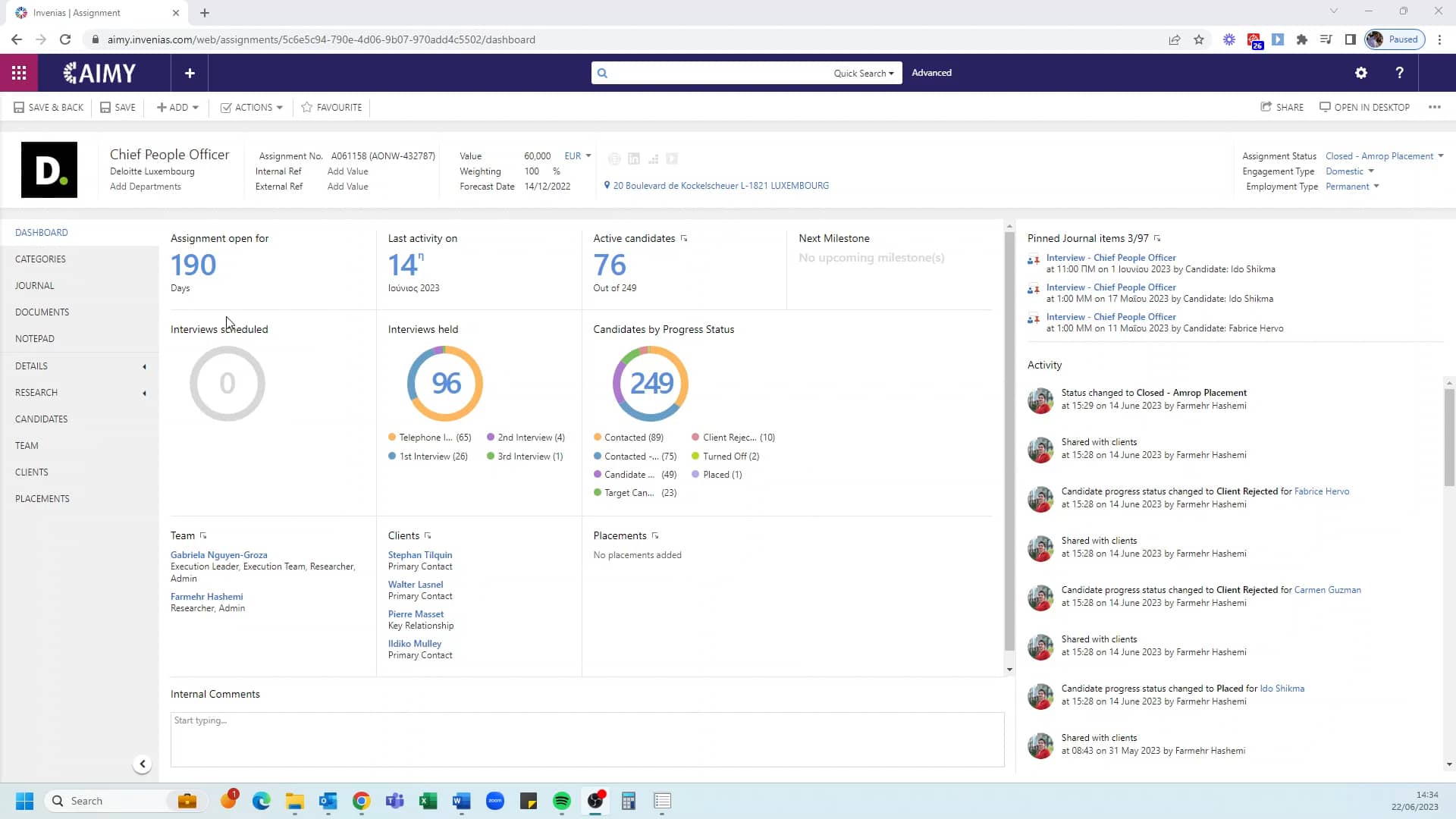Open the EUR currency dropdown
The image size is (1456, 819).
pyautogui.click(x=577, y=156)
